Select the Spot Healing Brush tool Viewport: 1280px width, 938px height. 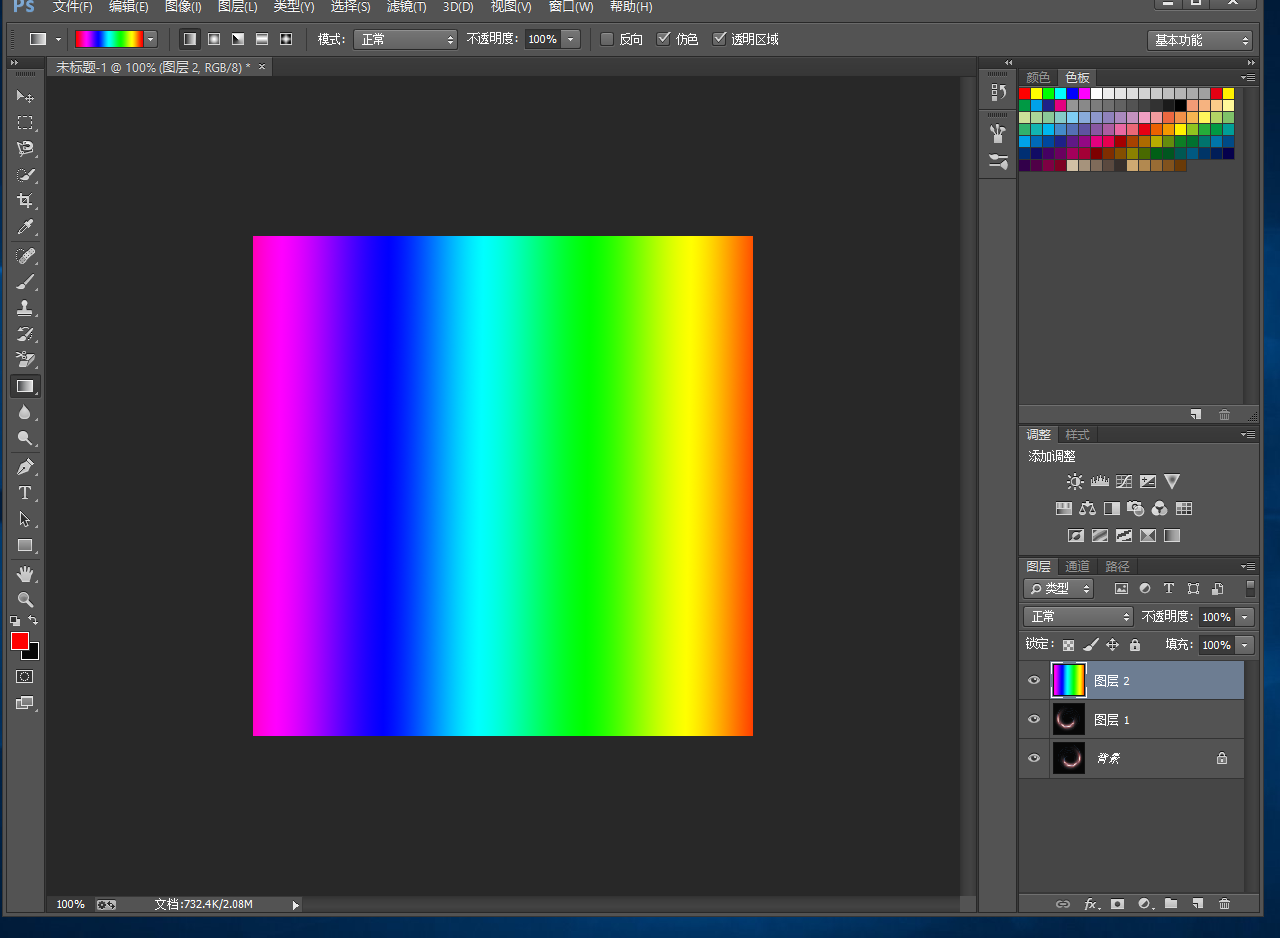[x=25, y=256]
